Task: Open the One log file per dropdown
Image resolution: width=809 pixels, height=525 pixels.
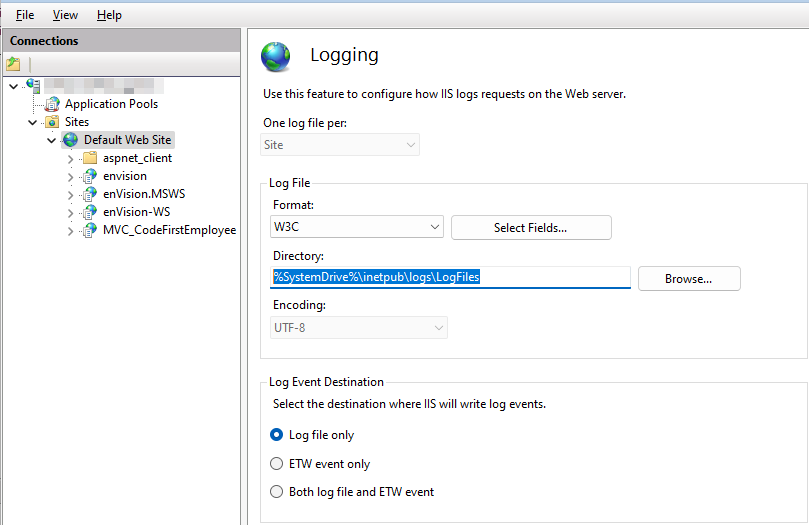Action: pyautogui.click(x=340, y=145)
